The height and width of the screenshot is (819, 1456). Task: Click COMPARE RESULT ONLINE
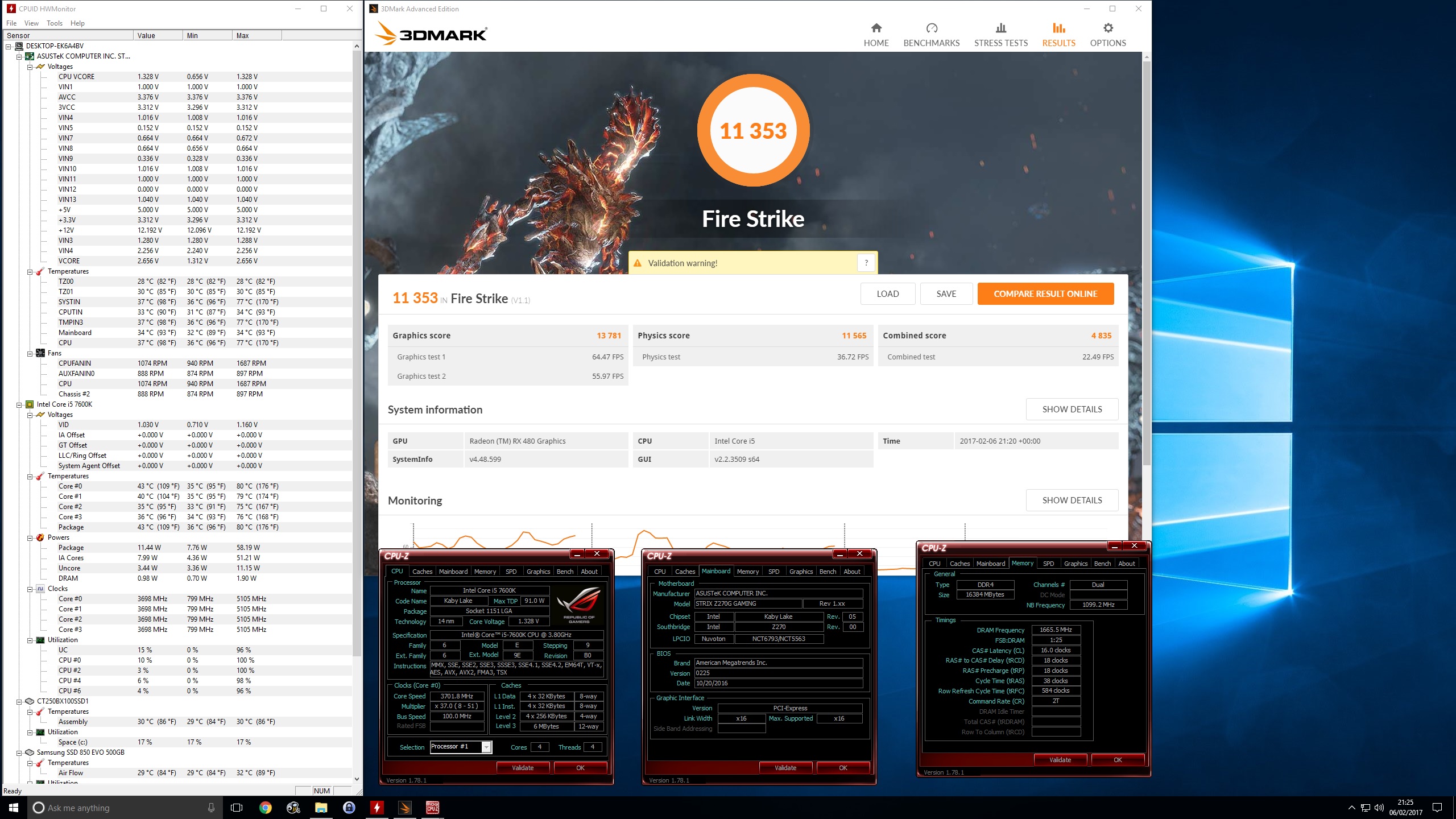(x=1045, y=294)
